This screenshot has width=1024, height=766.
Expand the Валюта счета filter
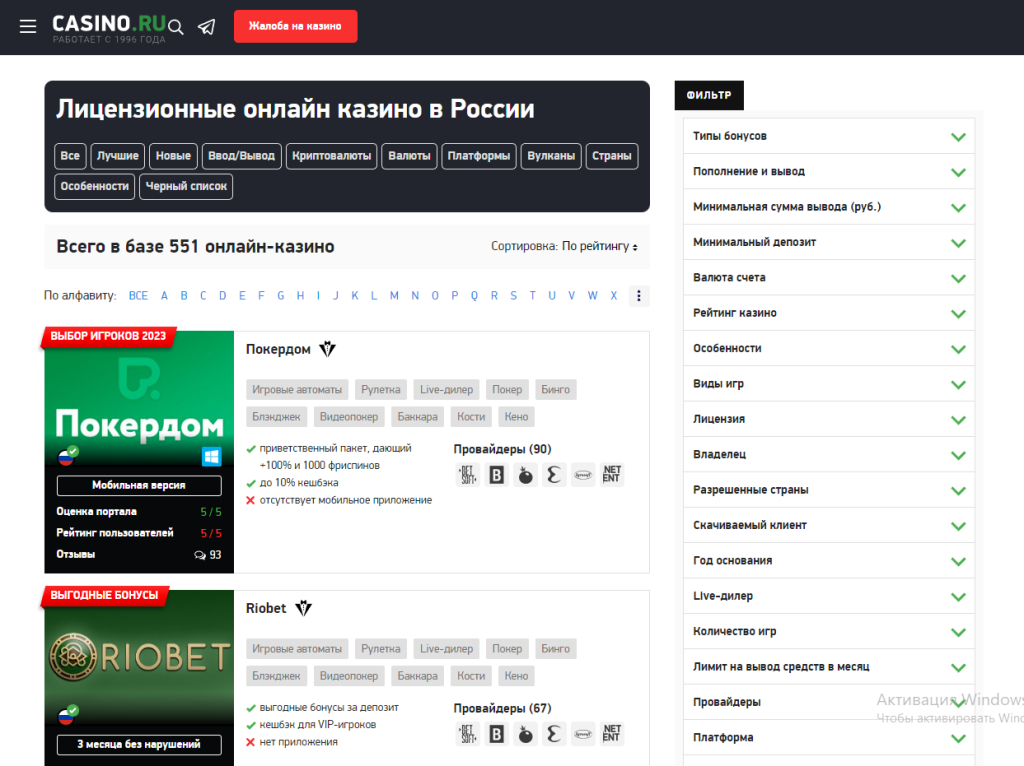829,278
